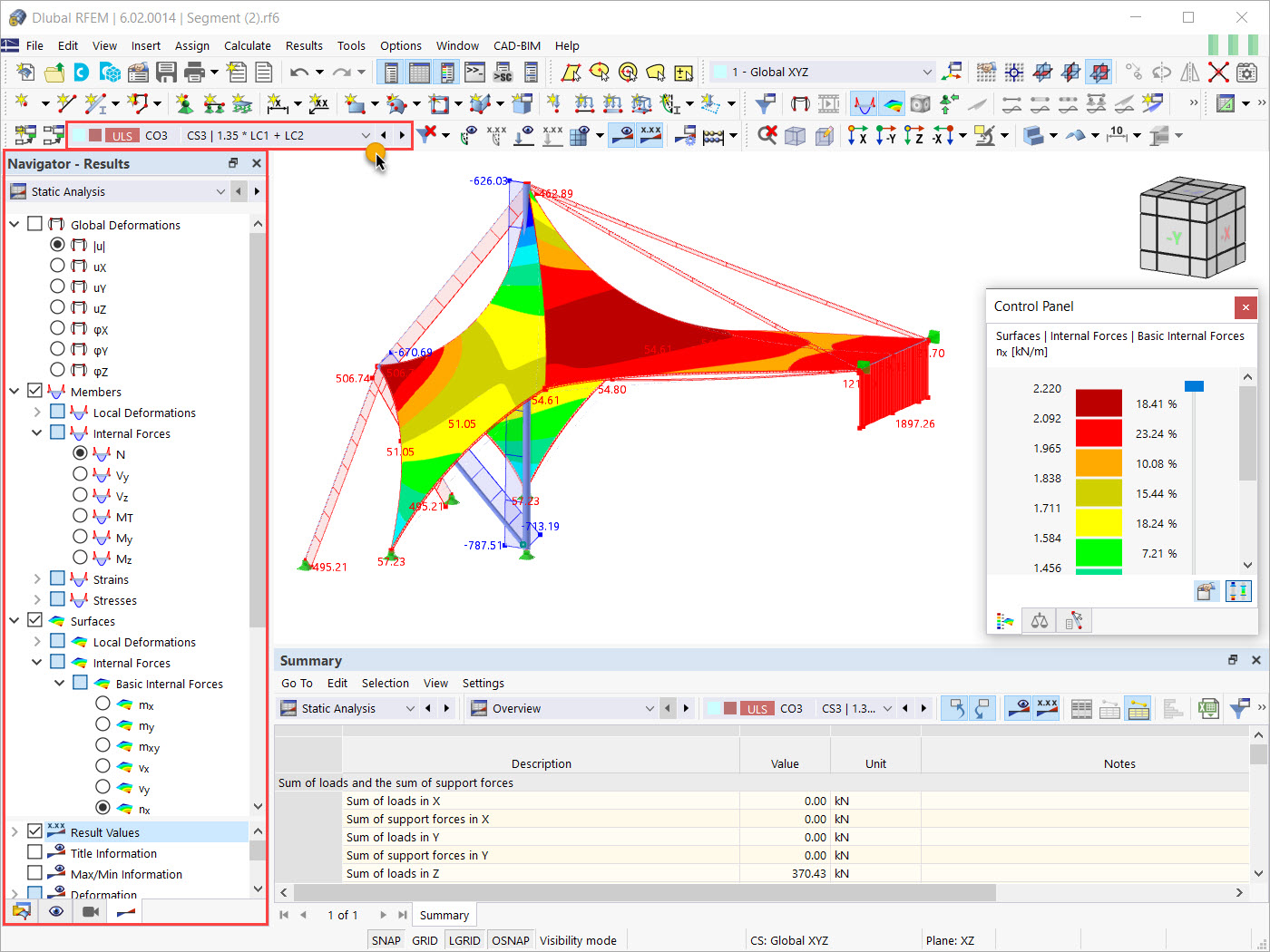Toggle LGRID in the status bar
The image size is (1270, 952).
click(x=464, y=940)
